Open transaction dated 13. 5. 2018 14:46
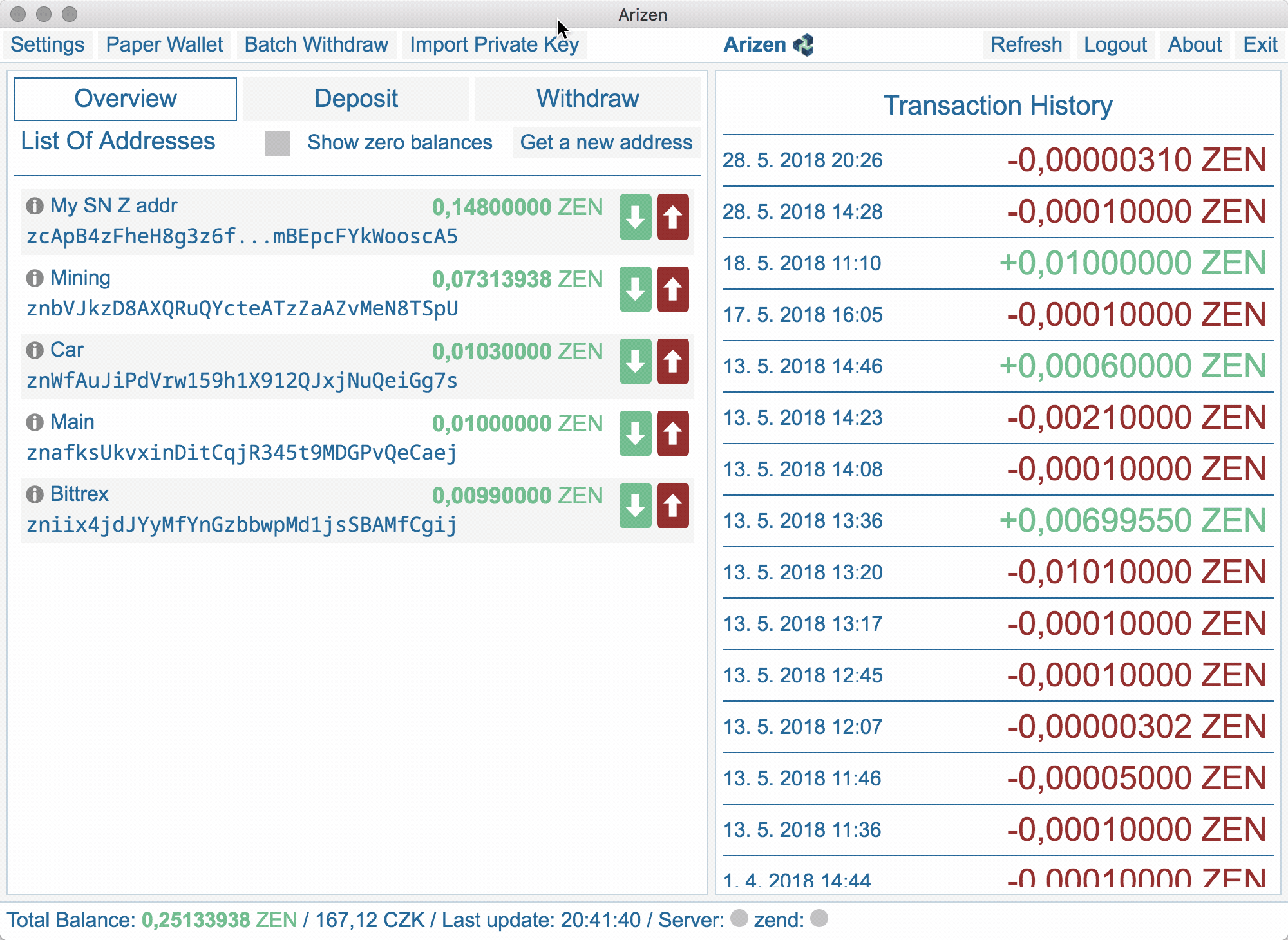Image resolution: width=1288 pixels, height=940 pixels. (998, 366)
